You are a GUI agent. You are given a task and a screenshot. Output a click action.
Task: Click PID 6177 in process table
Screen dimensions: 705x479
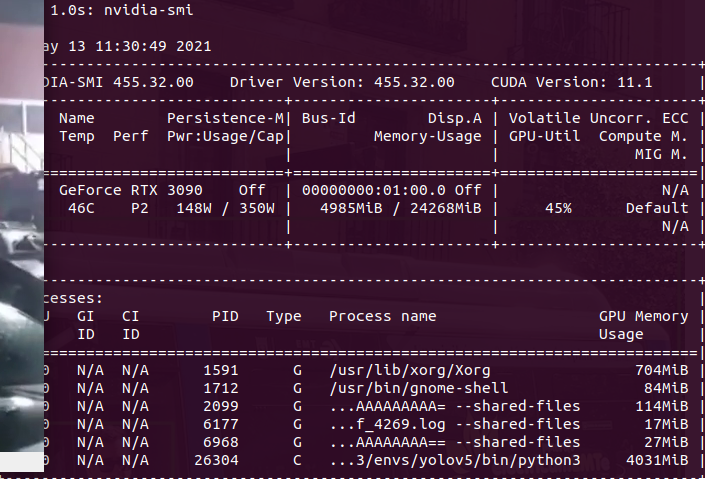tap(221, 424)
